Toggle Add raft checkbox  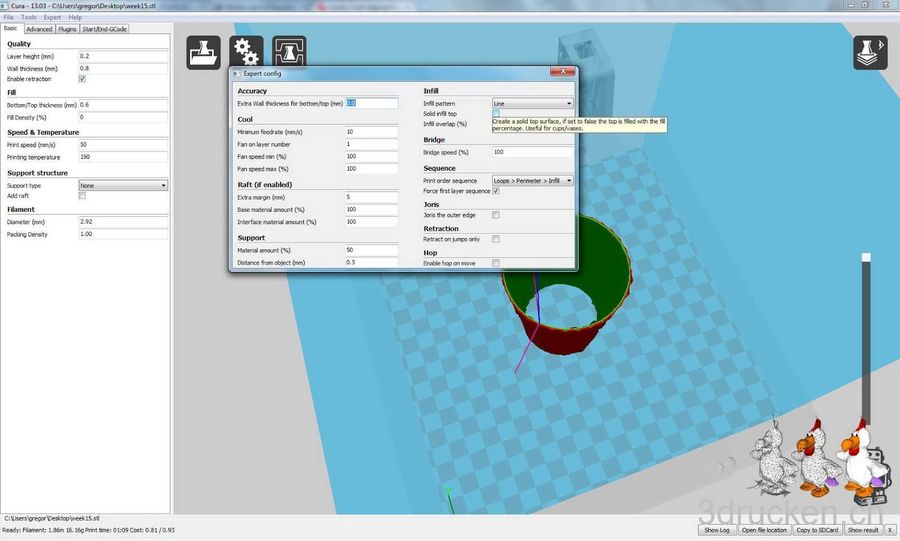tap(82, 196)
